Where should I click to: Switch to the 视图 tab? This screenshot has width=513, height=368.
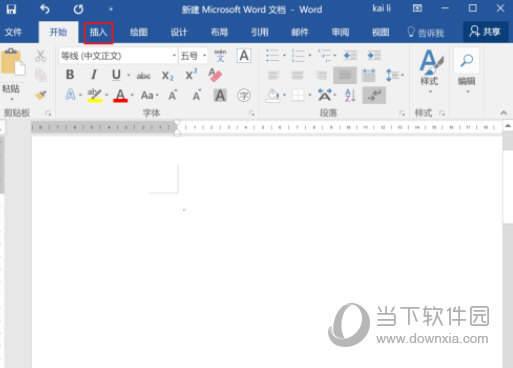pos(381,32)
